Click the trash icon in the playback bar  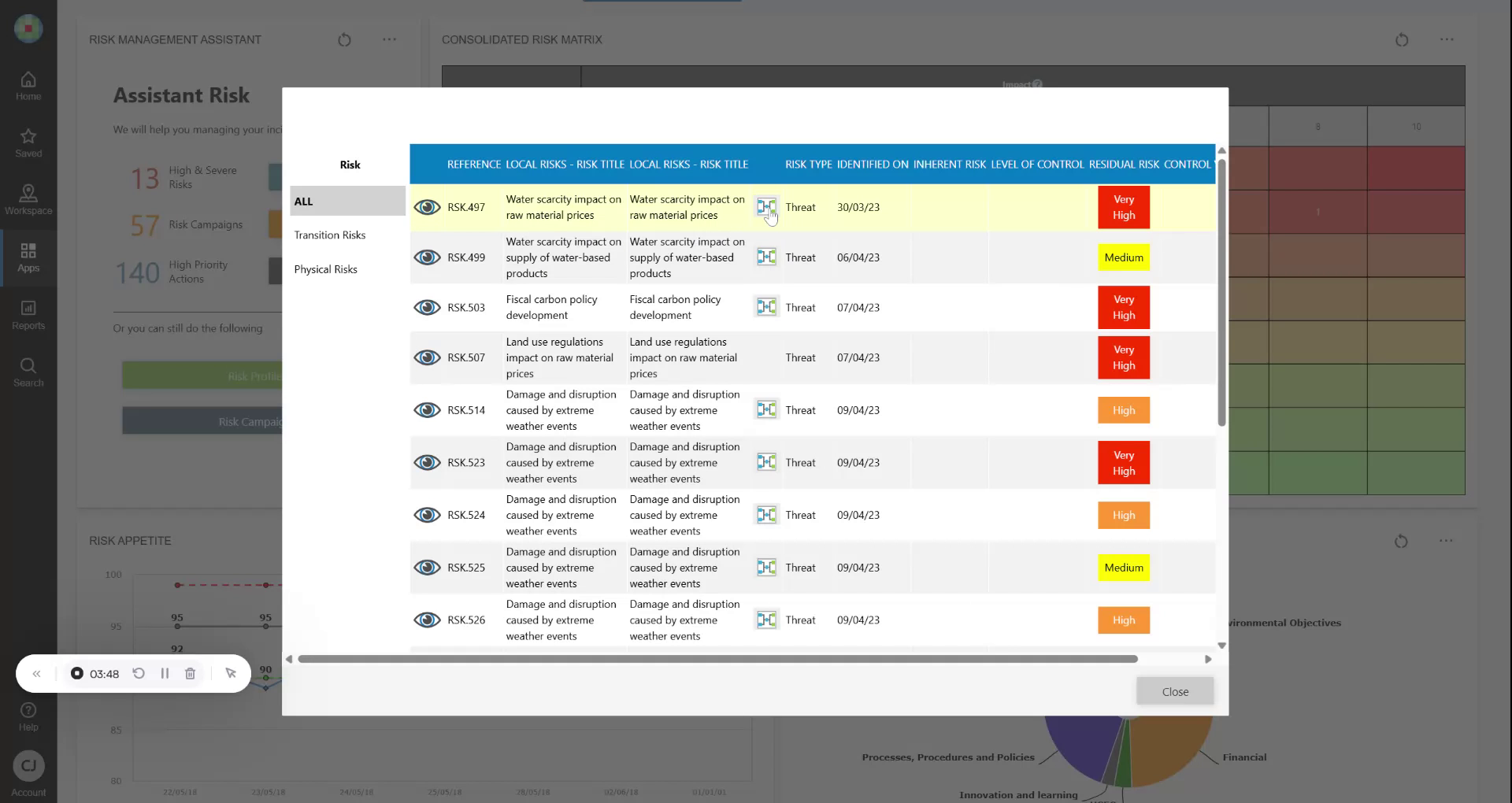[x=190, y=674]
